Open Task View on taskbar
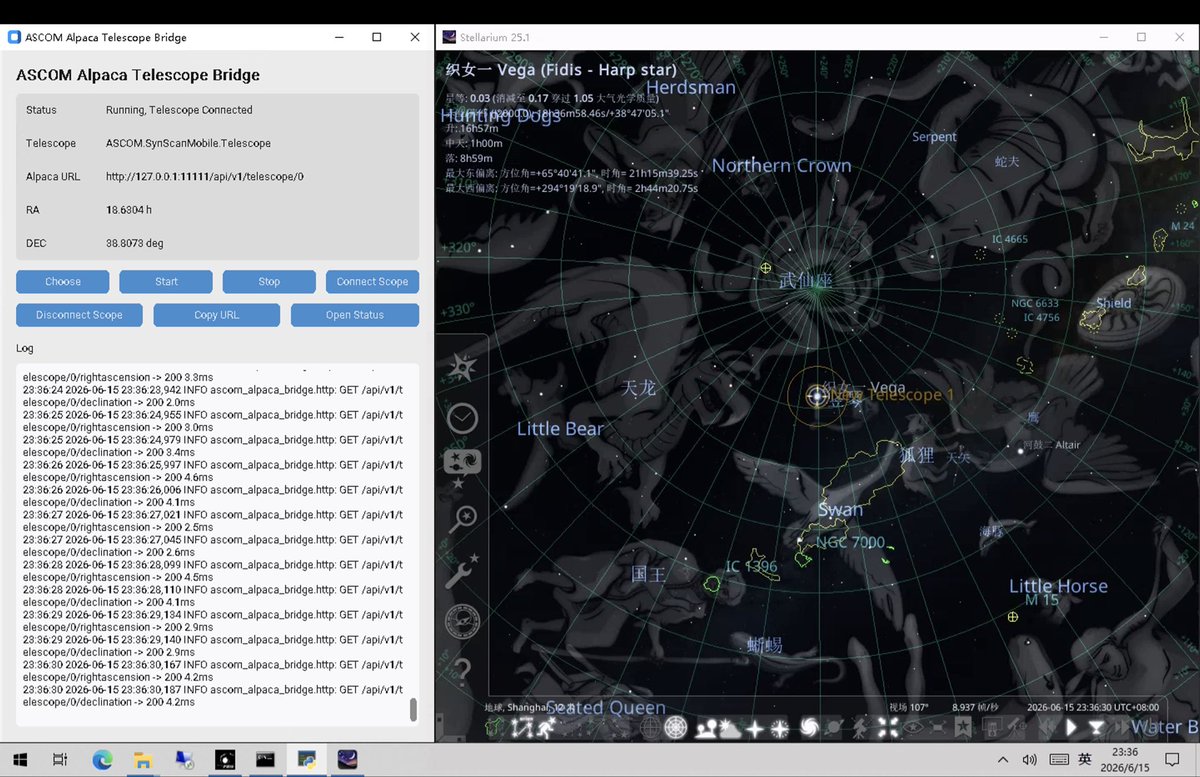Image resolution: width=1200 pixels, height=777 pixels. coord(60,760)
